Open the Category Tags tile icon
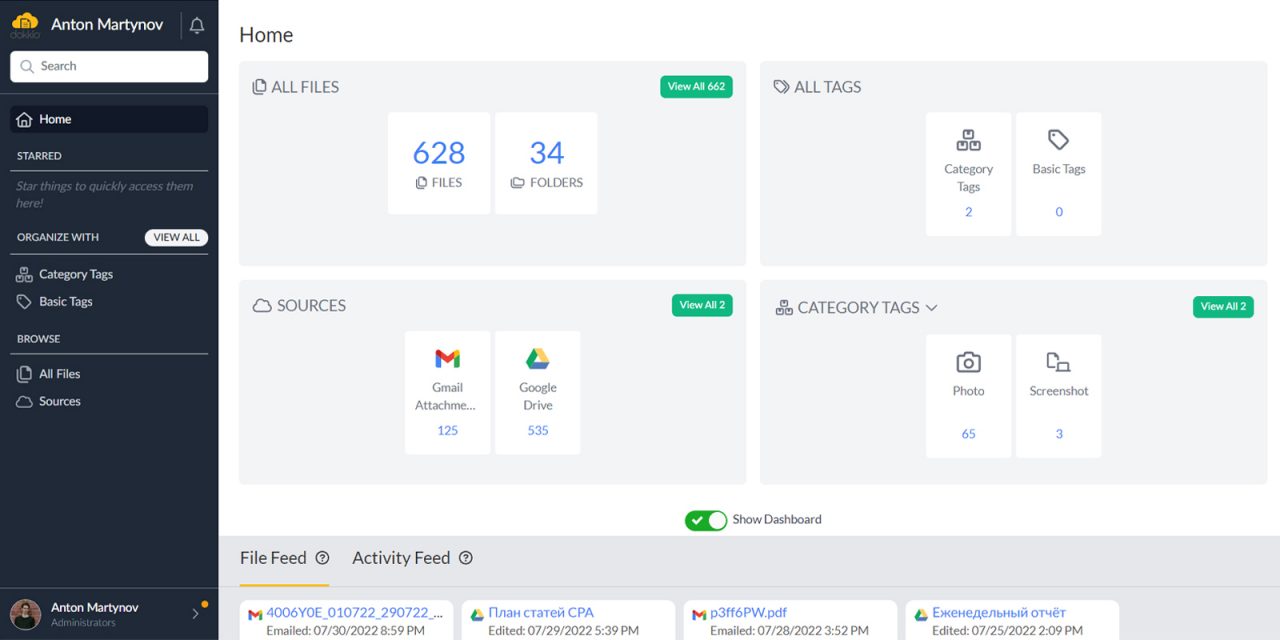The height and width of the screenshot is (640, 1280). click(x=968, y=140)
